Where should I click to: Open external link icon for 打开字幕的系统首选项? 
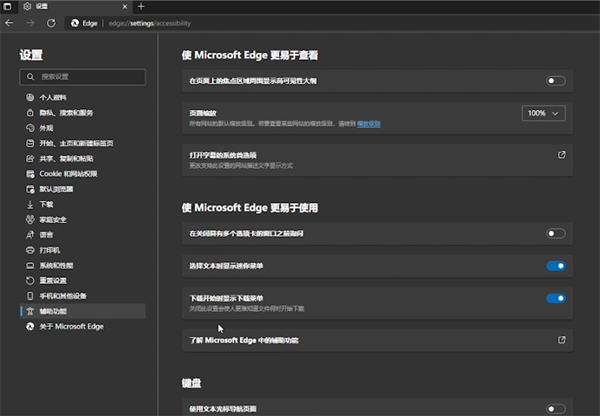561,155
